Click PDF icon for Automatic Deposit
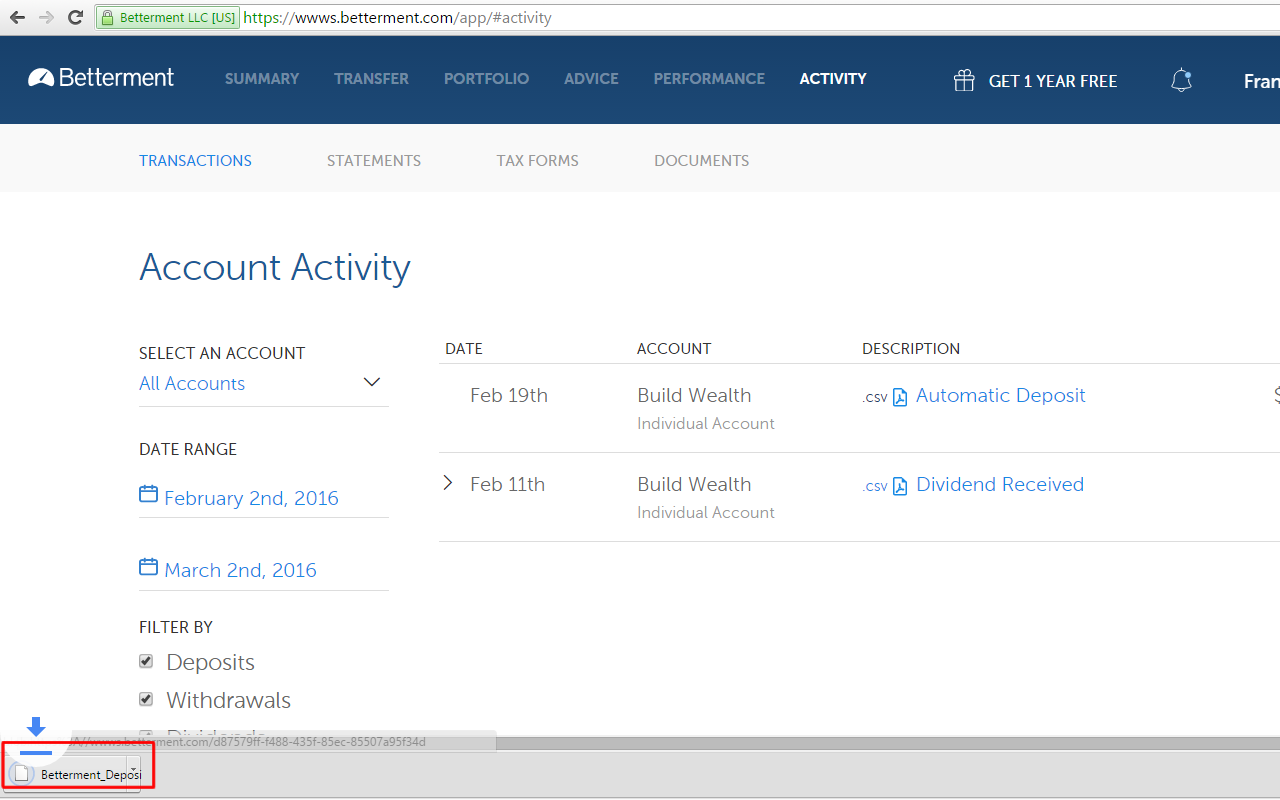This screenshot has height=800, width=1280. (x=900, y=397)
